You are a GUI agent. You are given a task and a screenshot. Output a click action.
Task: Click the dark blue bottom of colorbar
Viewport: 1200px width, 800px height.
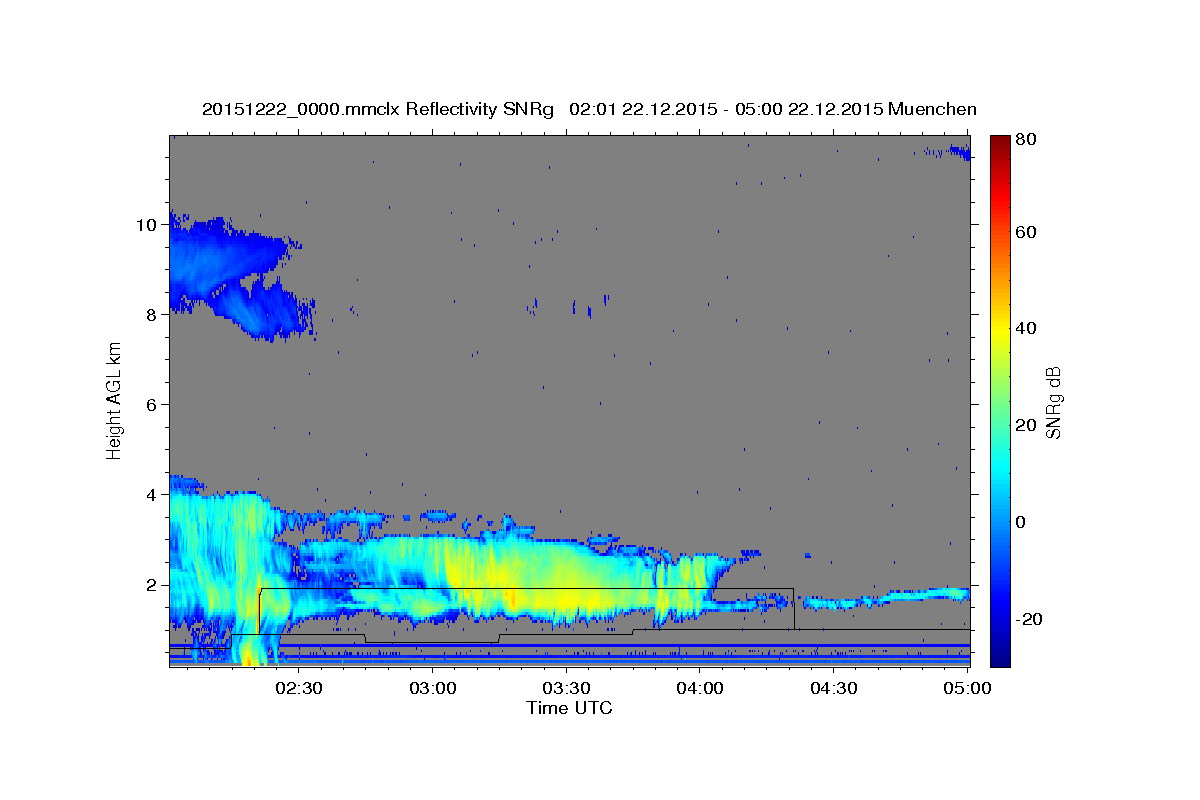(999, 658)
